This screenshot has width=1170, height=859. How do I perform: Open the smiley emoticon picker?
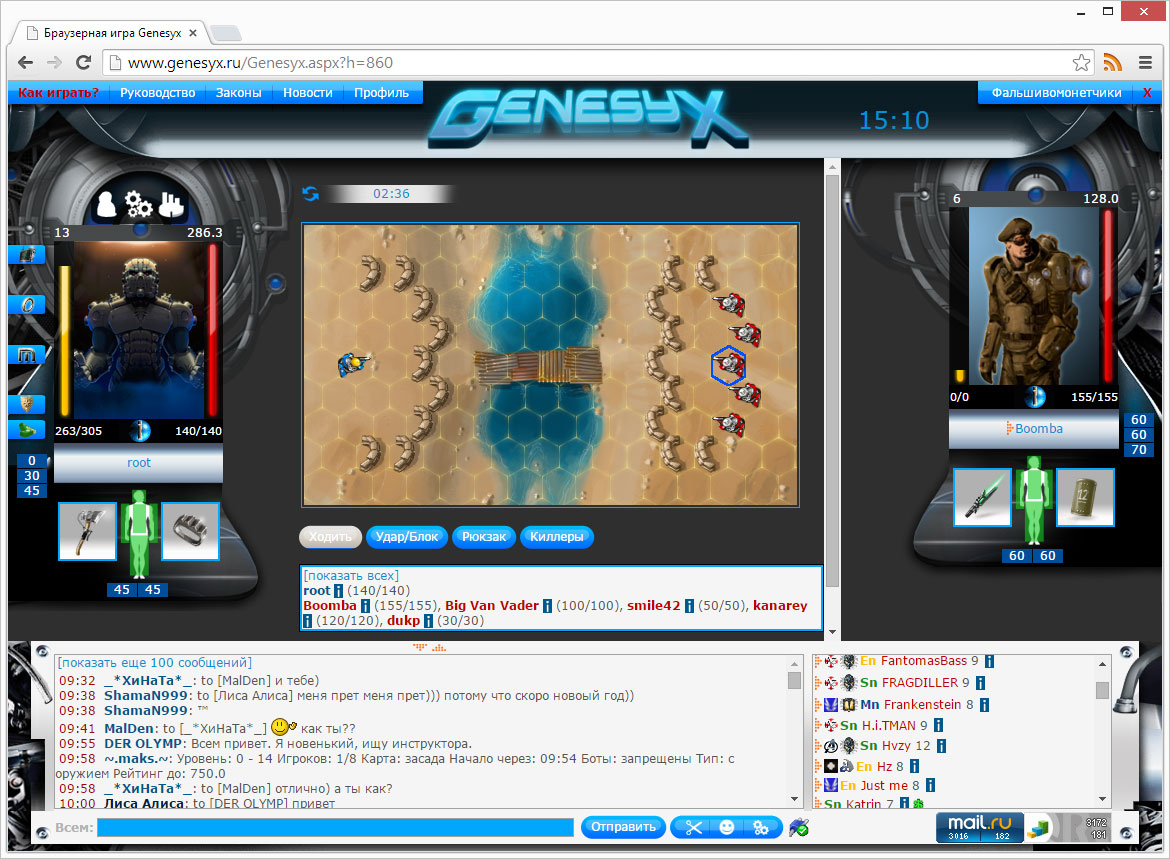727,828
